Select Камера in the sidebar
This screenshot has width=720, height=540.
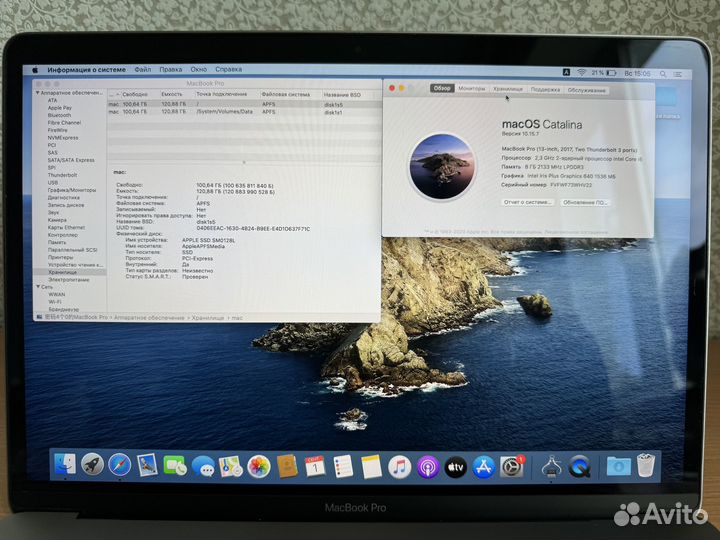(x=57, y=220)
